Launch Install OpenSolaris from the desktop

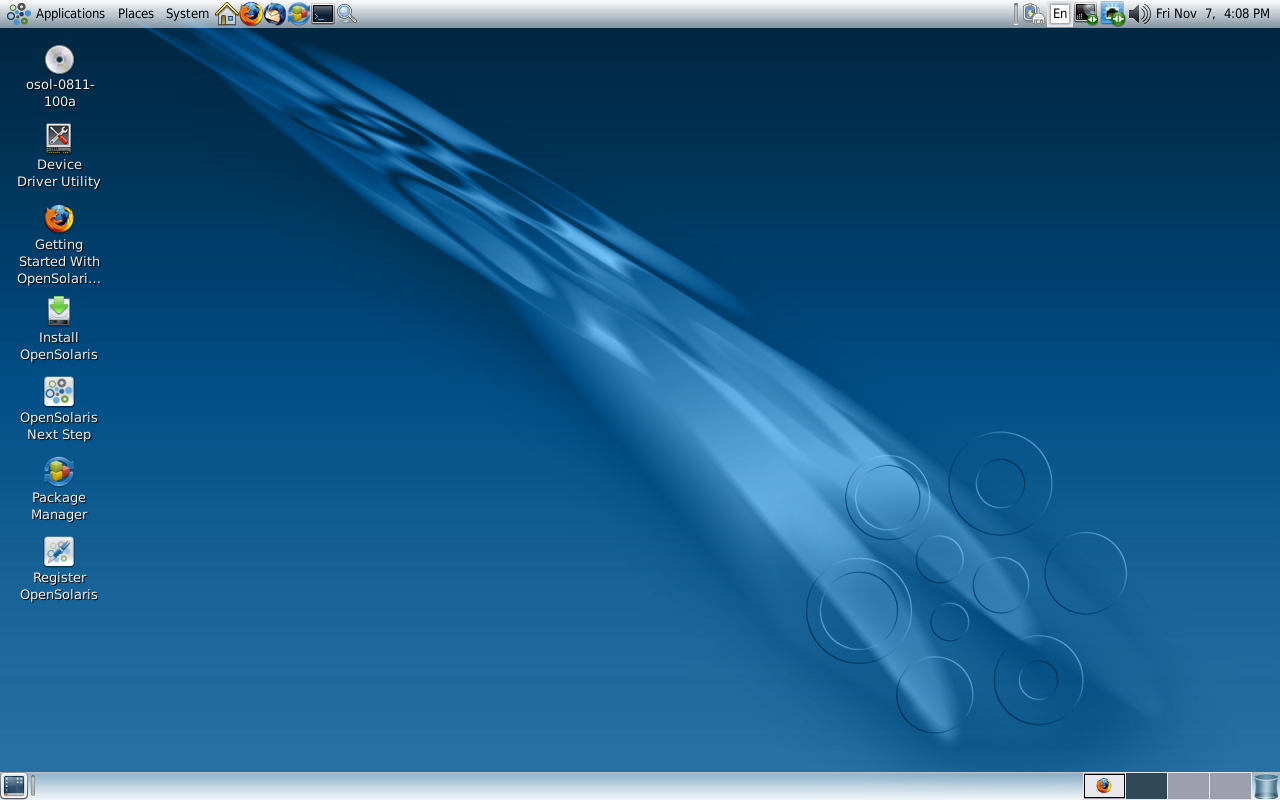[58, 312]
